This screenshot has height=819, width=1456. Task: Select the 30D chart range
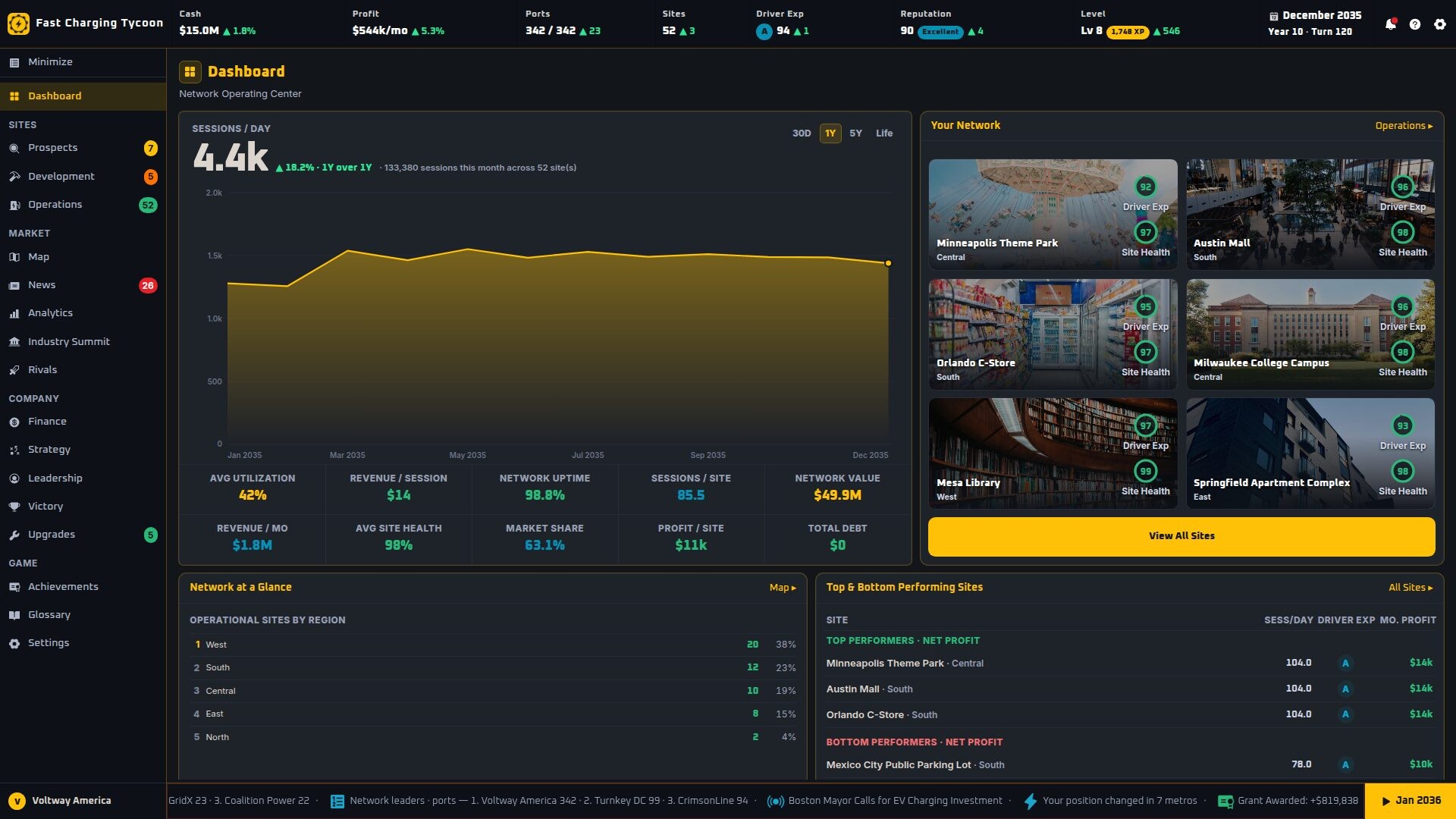802,133
